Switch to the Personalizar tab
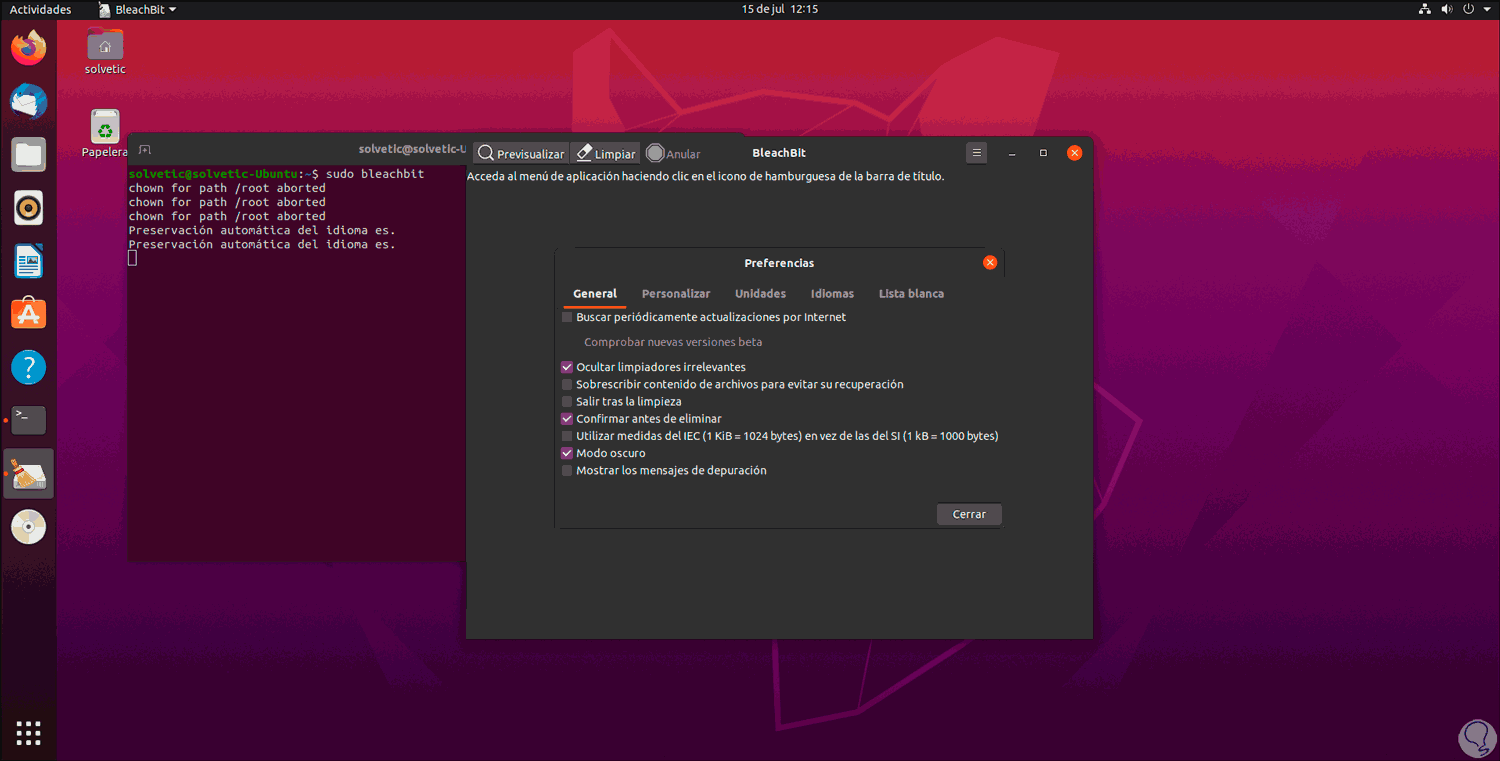This screenshot has height=761, width=1500. (x=676, y=294)
